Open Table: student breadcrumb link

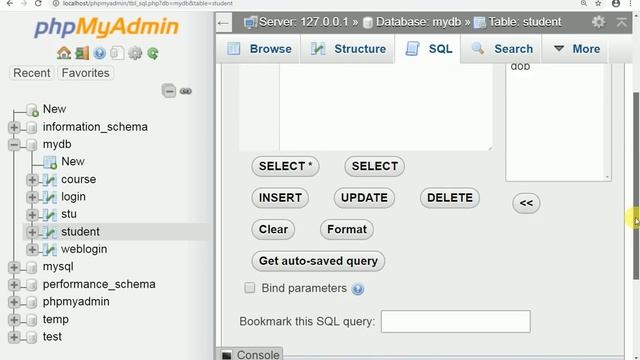click(x=525, y=22)
